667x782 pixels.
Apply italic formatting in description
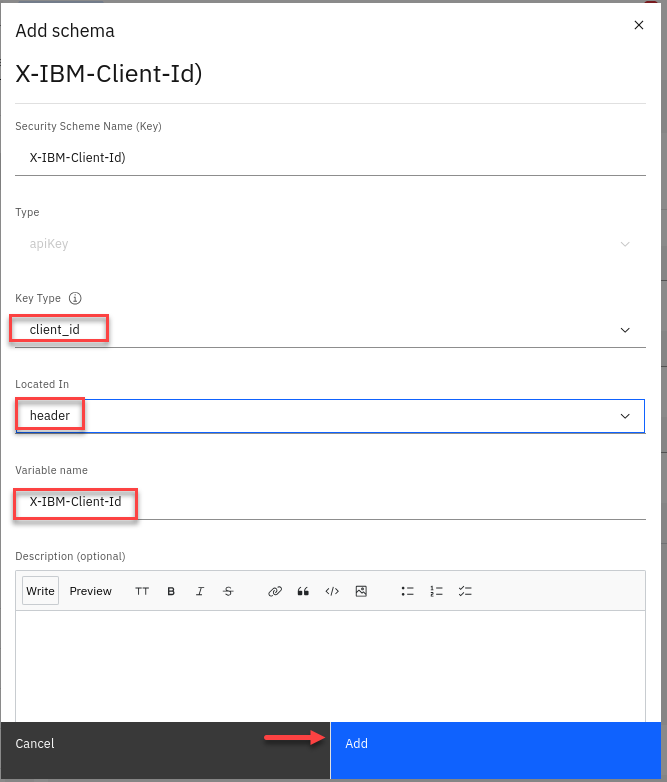(200, 591)
